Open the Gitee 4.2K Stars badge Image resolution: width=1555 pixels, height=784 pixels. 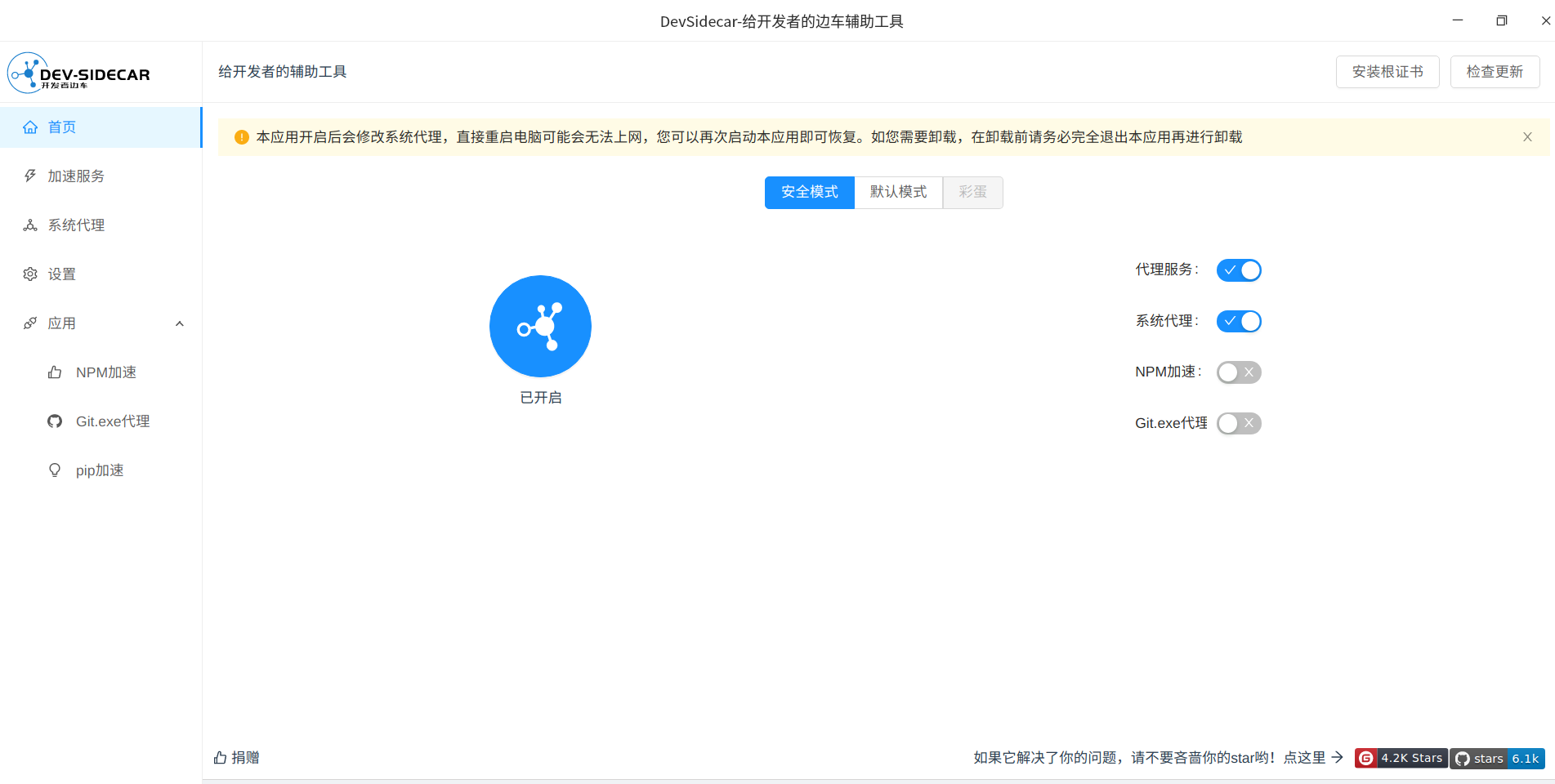[1401, 759]
